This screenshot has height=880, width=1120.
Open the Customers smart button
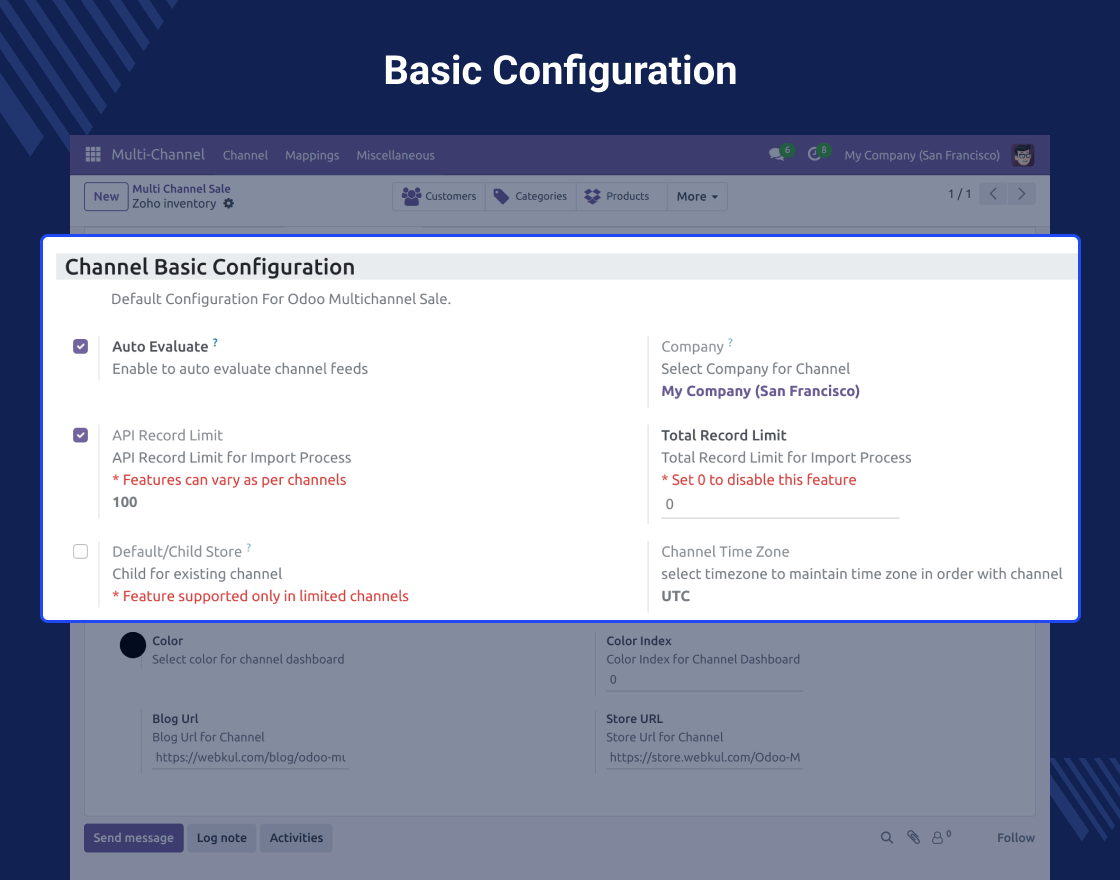pyautogui.click(x=439, y=196)
